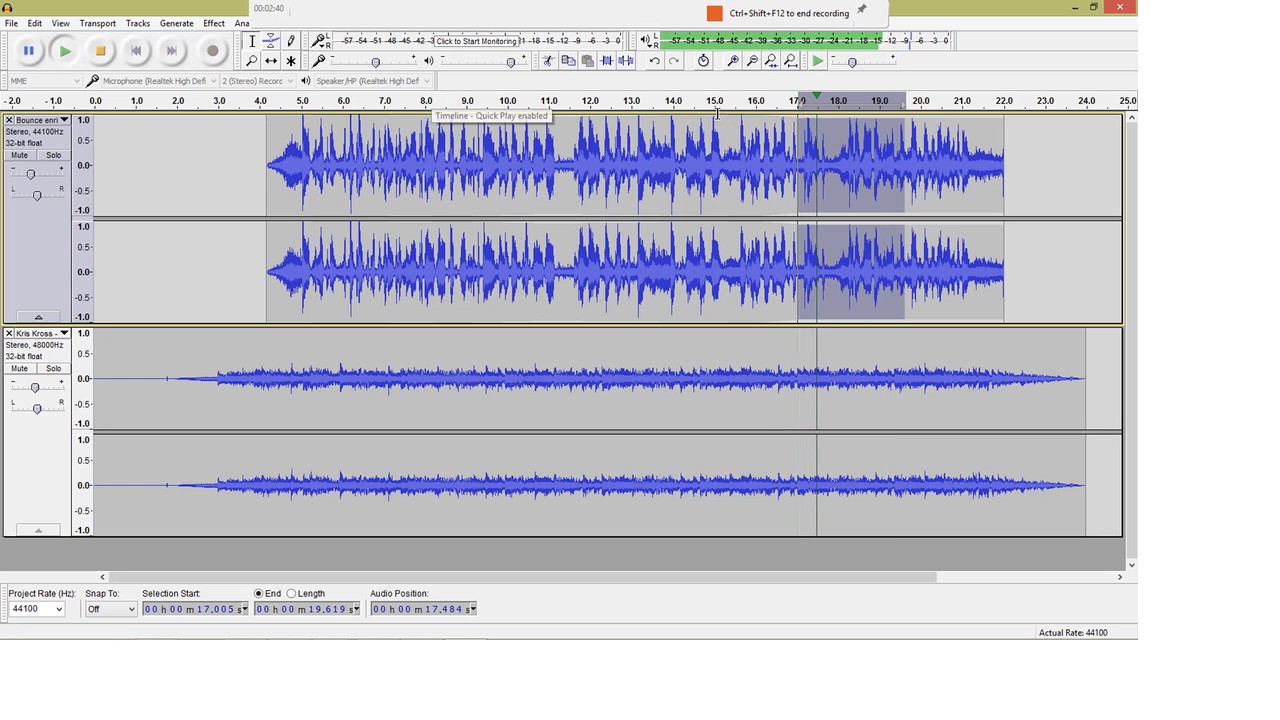Image resolution: width=1280 pixels, height=720 pixels.
Task: Close the Kris Kross track with its X button
Action: pyautogui.click(x=9, y=333)
